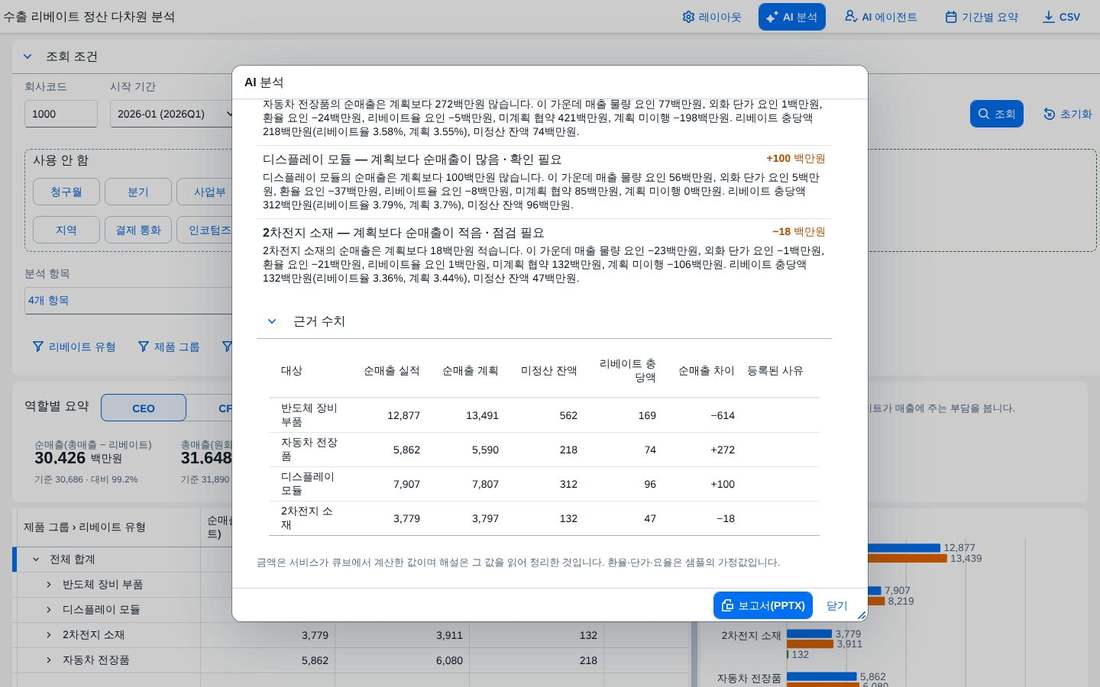Click the 반도체 장비 부품 row in dialog table
The image size is (1100, 687).
point(544,415)
